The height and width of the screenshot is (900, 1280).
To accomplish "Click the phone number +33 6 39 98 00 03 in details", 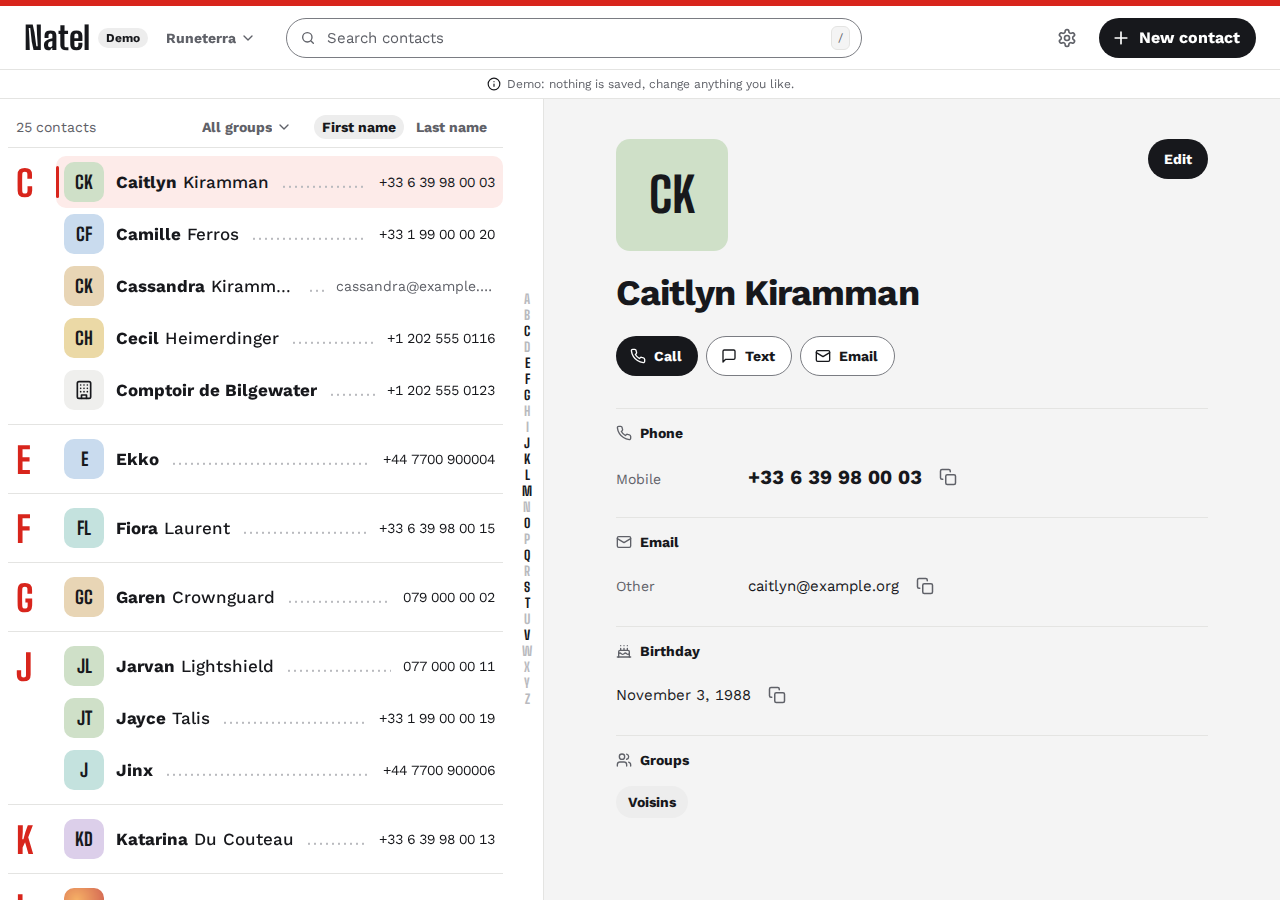I will pyautogui.click(x=835, y=478).
